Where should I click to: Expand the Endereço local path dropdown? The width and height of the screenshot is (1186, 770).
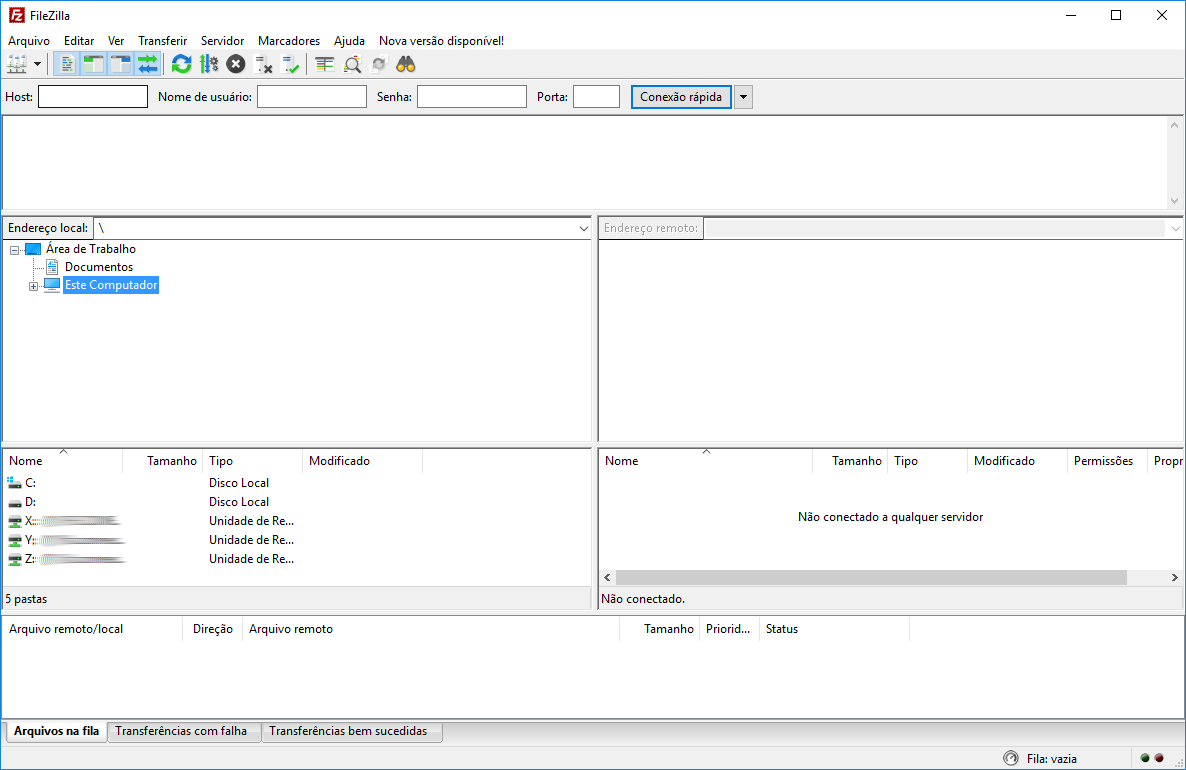point(583,228)
